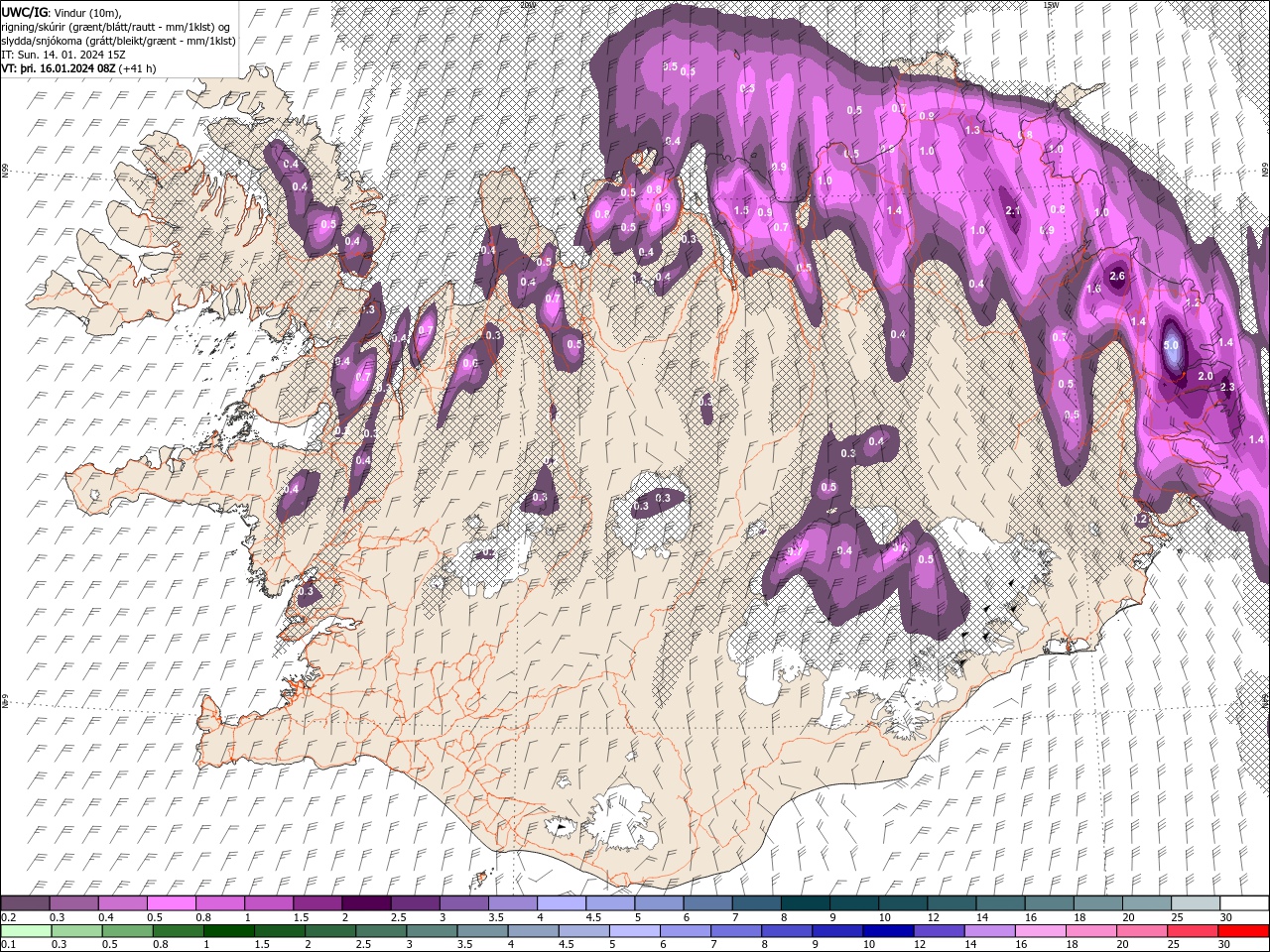Select the 1.6 value label on the map
Viewport: 1270px width, 952px height.
tap(1094, 290)
